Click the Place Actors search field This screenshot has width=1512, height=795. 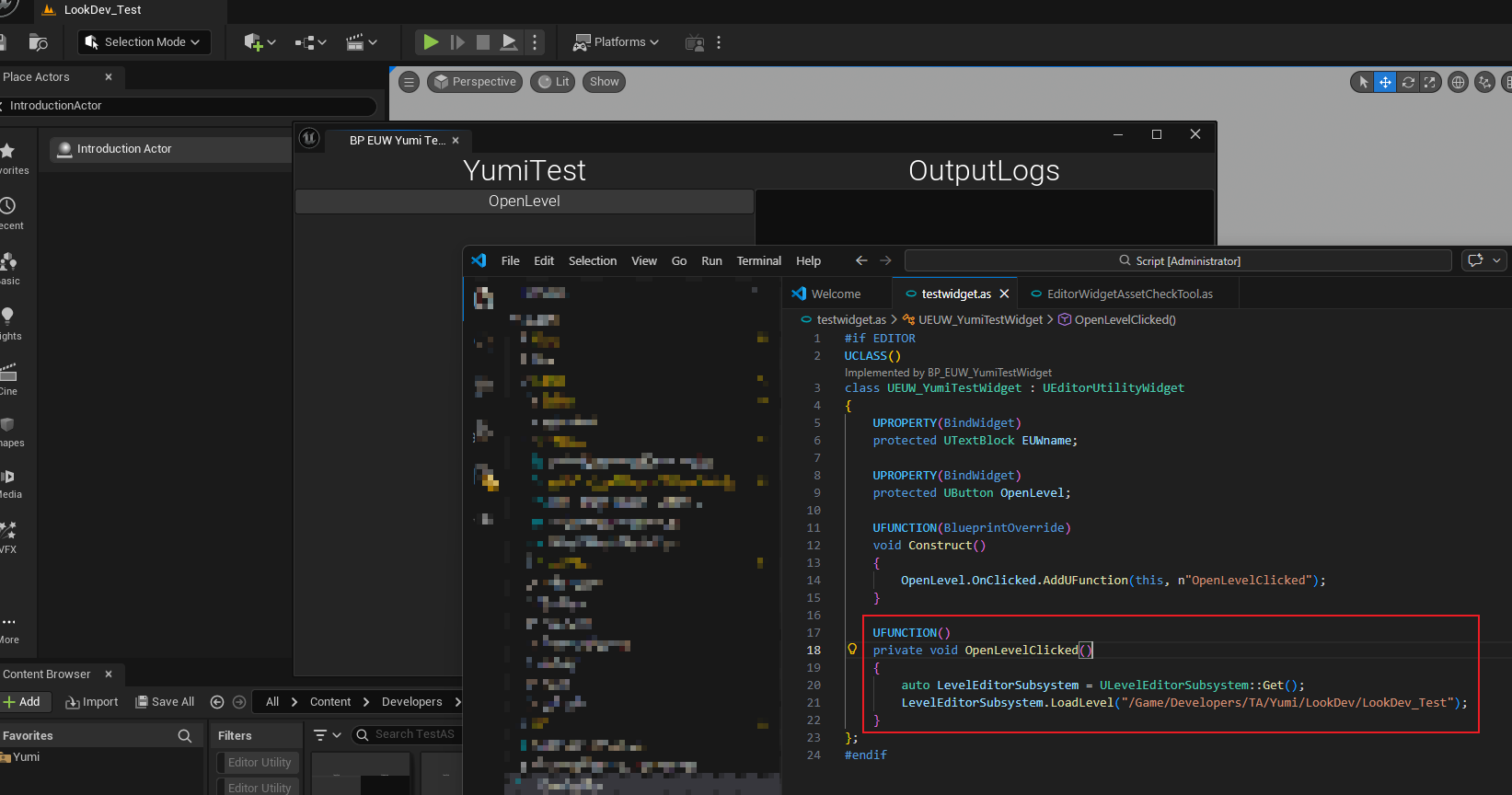click(189, 106)
